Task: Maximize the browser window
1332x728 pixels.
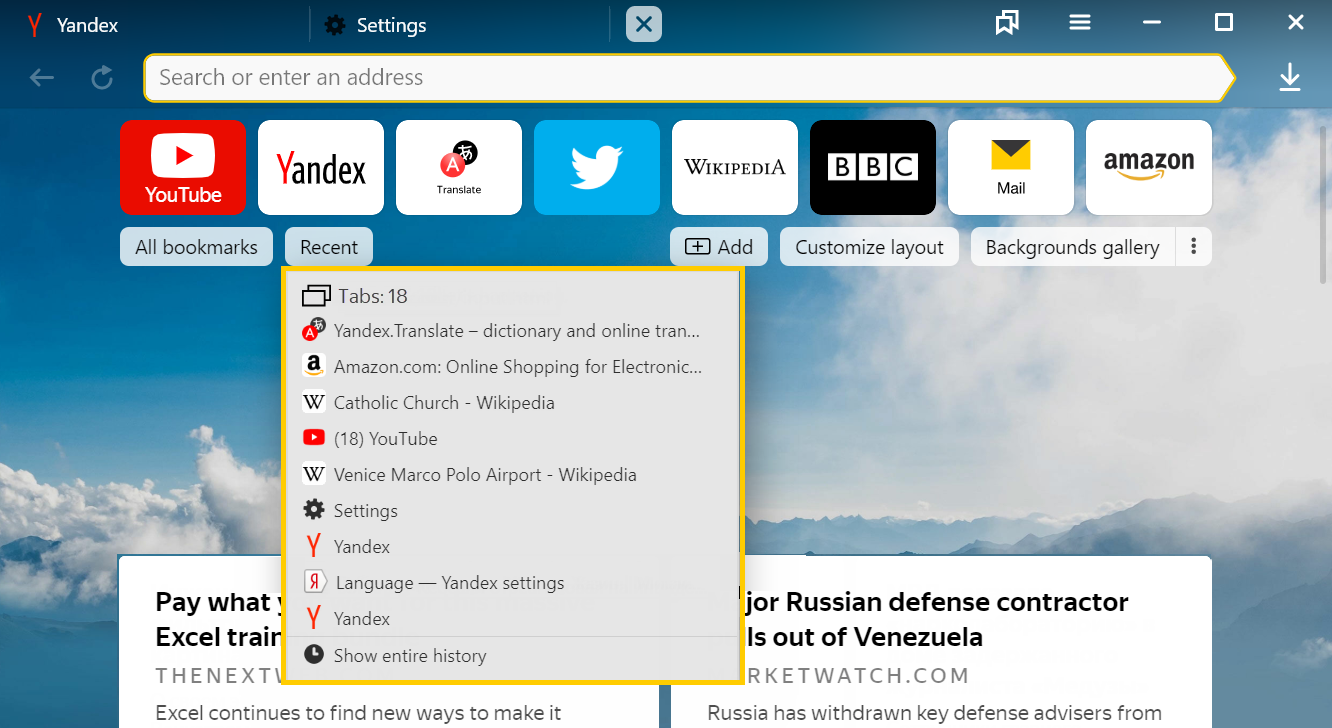Action: click(x=1223, y=23)
